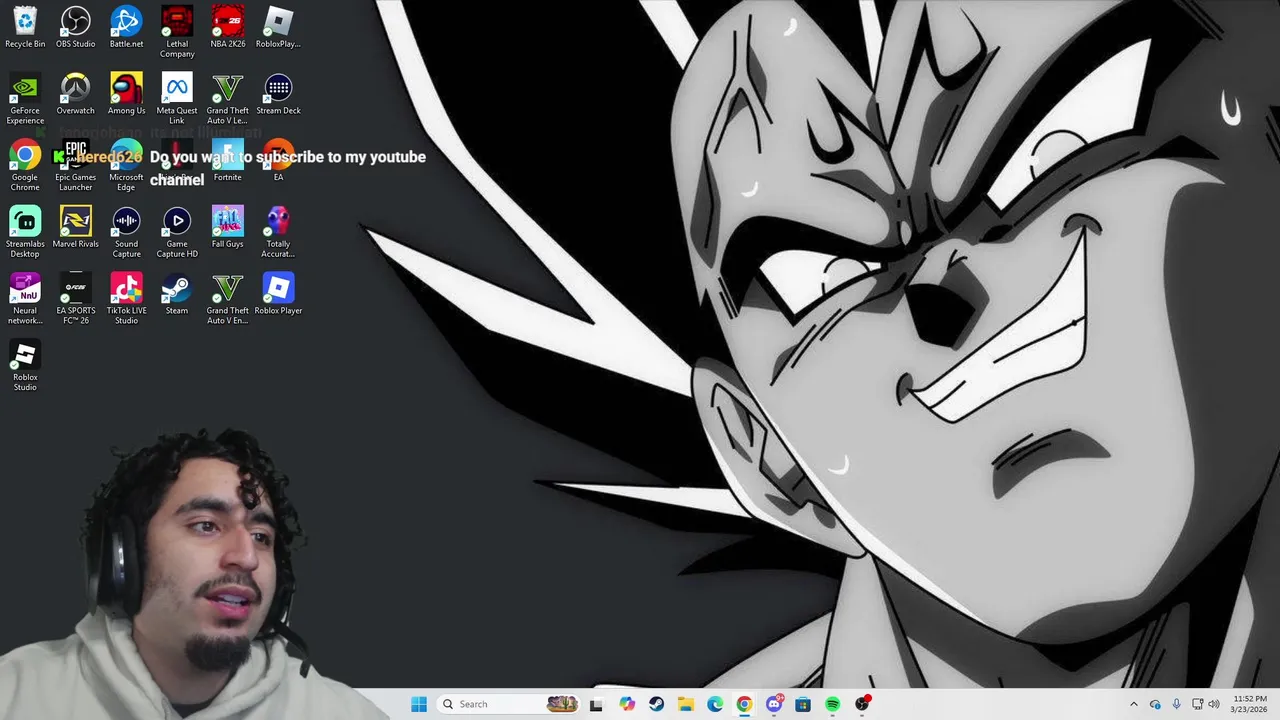Screen dimensions: 1280x720
Task: Open Task View on the taskbar
Action: [x=597, y=704]
